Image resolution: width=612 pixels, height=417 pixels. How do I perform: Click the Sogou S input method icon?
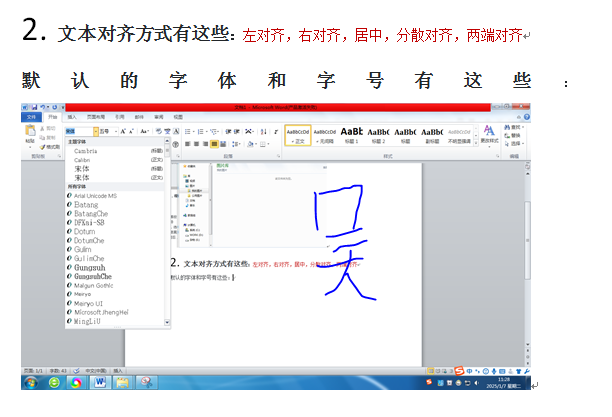(x=459, y=371)
